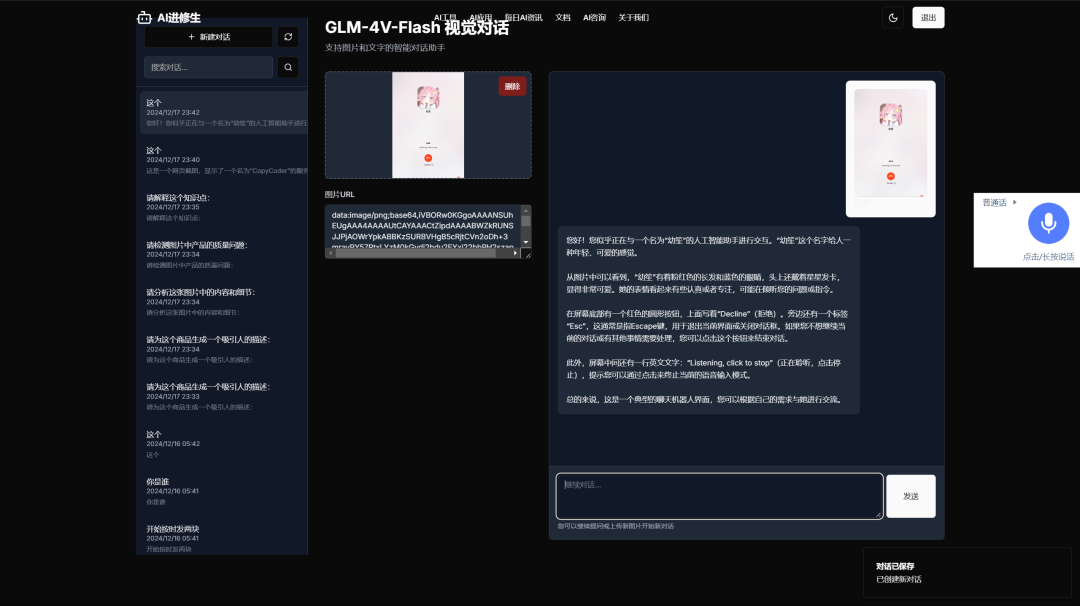The image size is (1080, 606).
Task: Open the AI咨询 navigation item
Action: point(594,18)
